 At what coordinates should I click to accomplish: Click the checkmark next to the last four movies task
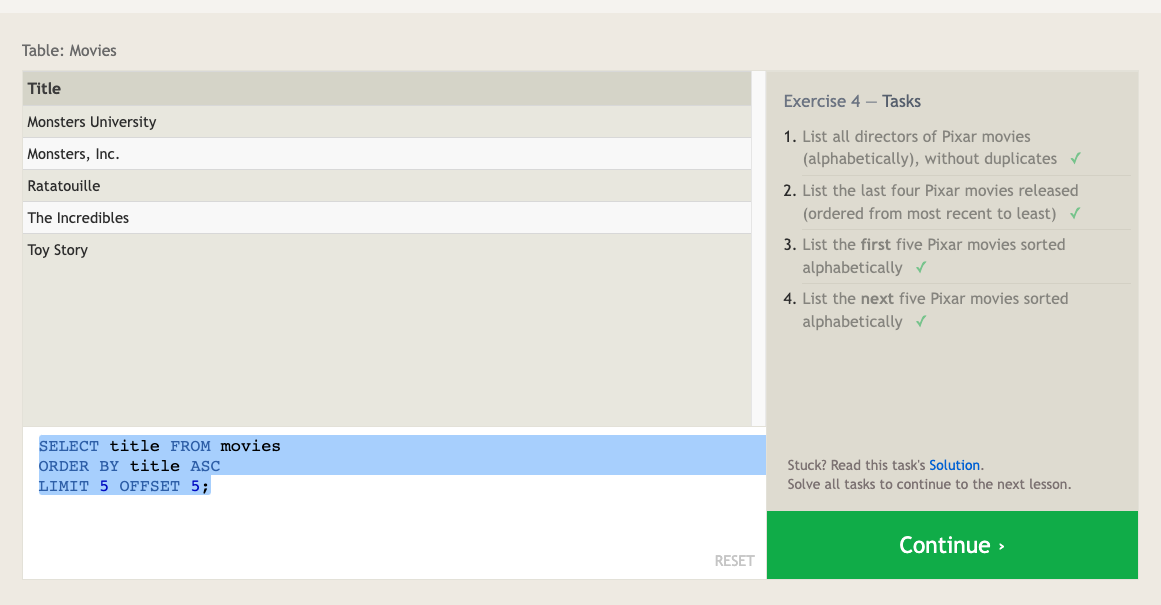pyautogui.click(x=1075, y=213)
